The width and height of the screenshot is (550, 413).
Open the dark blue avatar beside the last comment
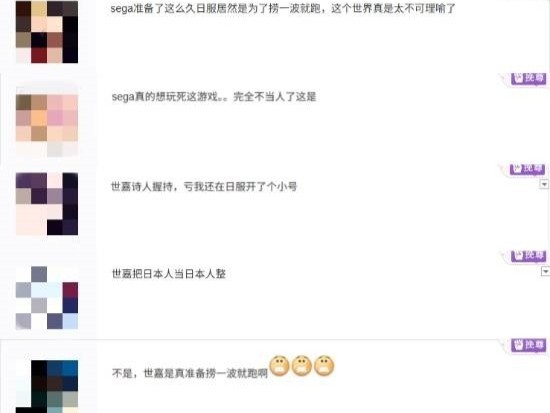pos(47,386)
